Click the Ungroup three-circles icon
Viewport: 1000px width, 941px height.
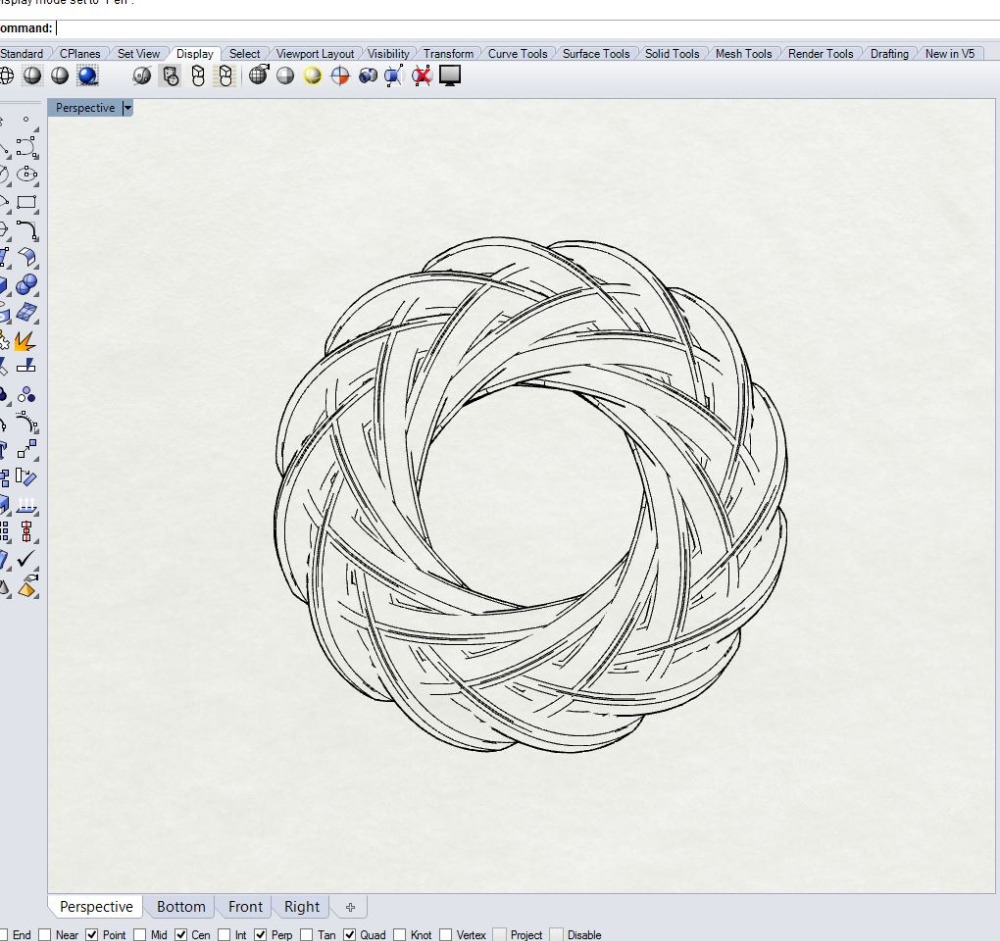tap(26, 396)
